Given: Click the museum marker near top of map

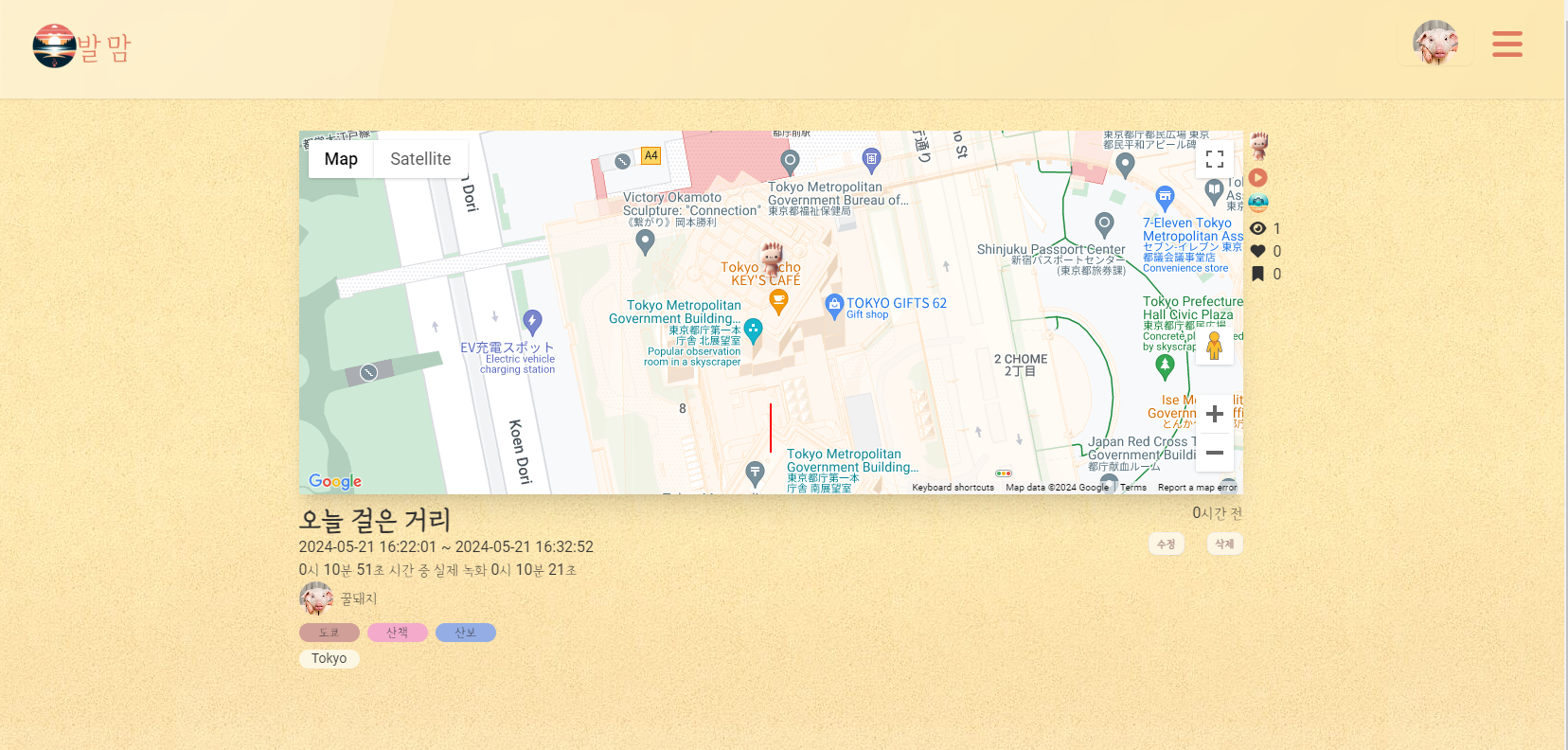Looking at the screenshot, I should point(871,159).
